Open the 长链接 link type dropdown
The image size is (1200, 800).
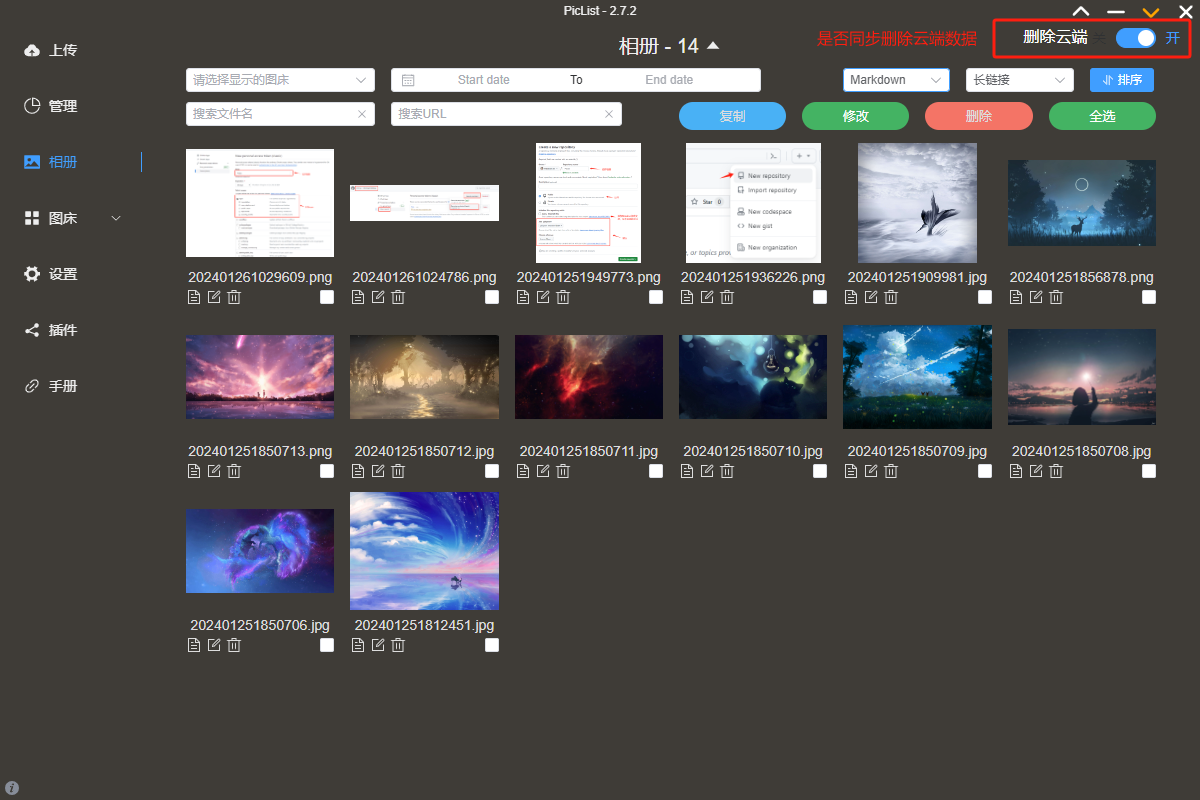[1019, 80]
